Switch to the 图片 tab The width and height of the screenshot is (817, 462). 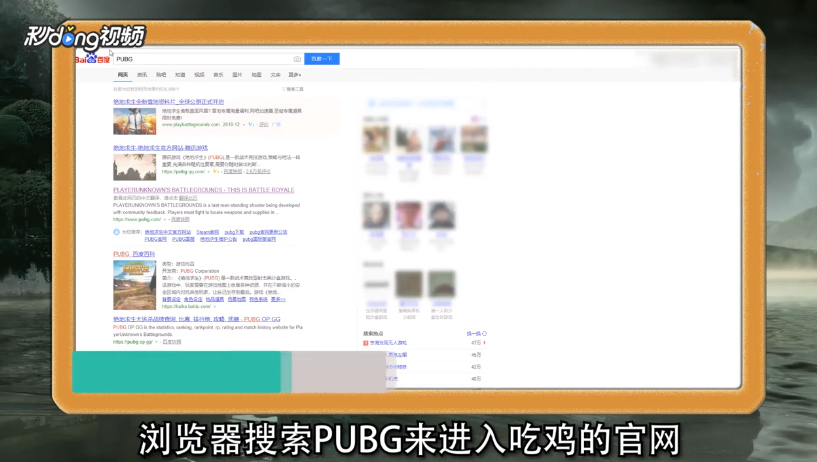pos(237,75)
